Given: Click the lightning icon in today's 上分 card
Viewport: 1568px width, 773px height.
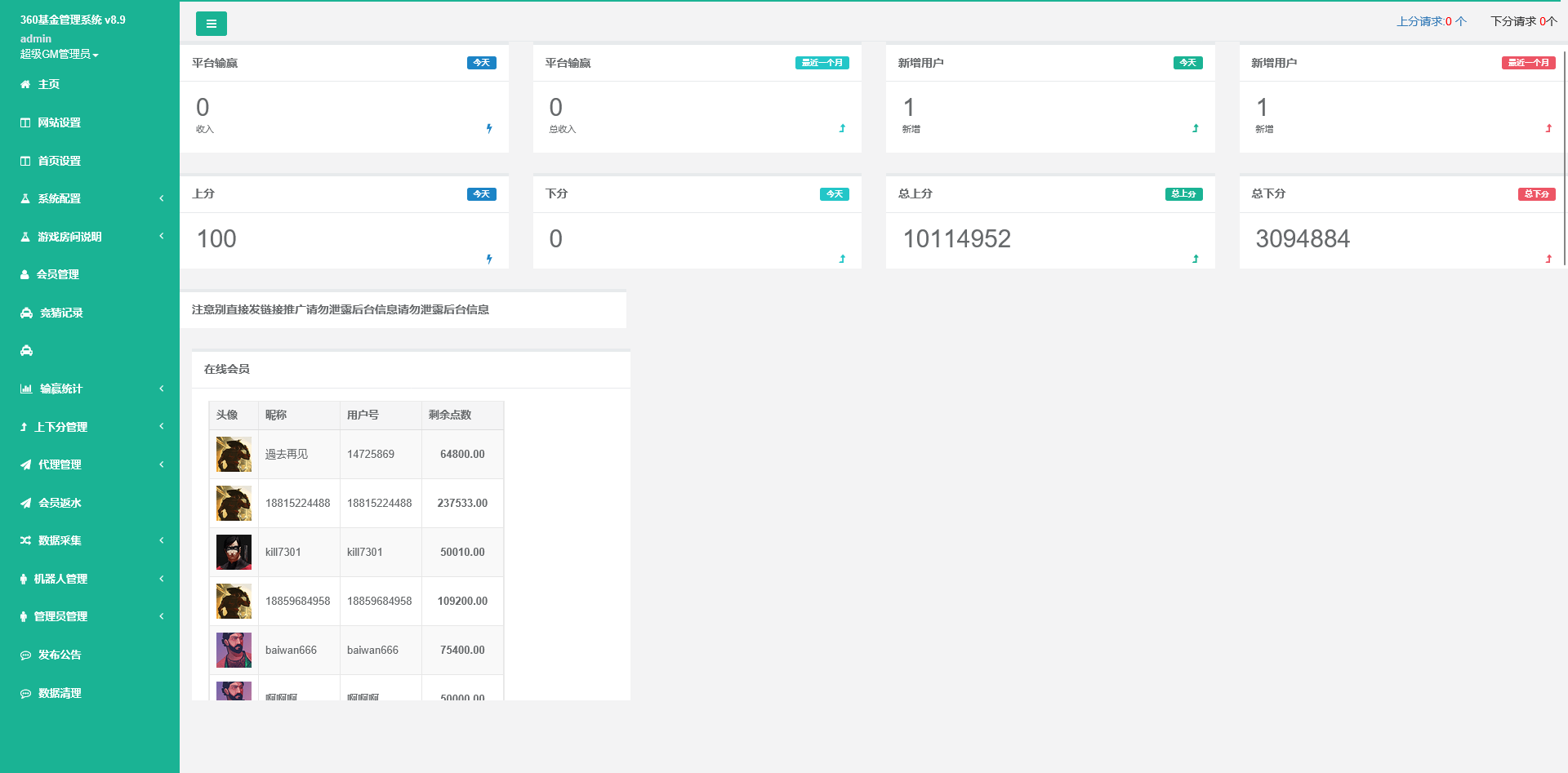Looking at the screenshot, I should point(489,259).
